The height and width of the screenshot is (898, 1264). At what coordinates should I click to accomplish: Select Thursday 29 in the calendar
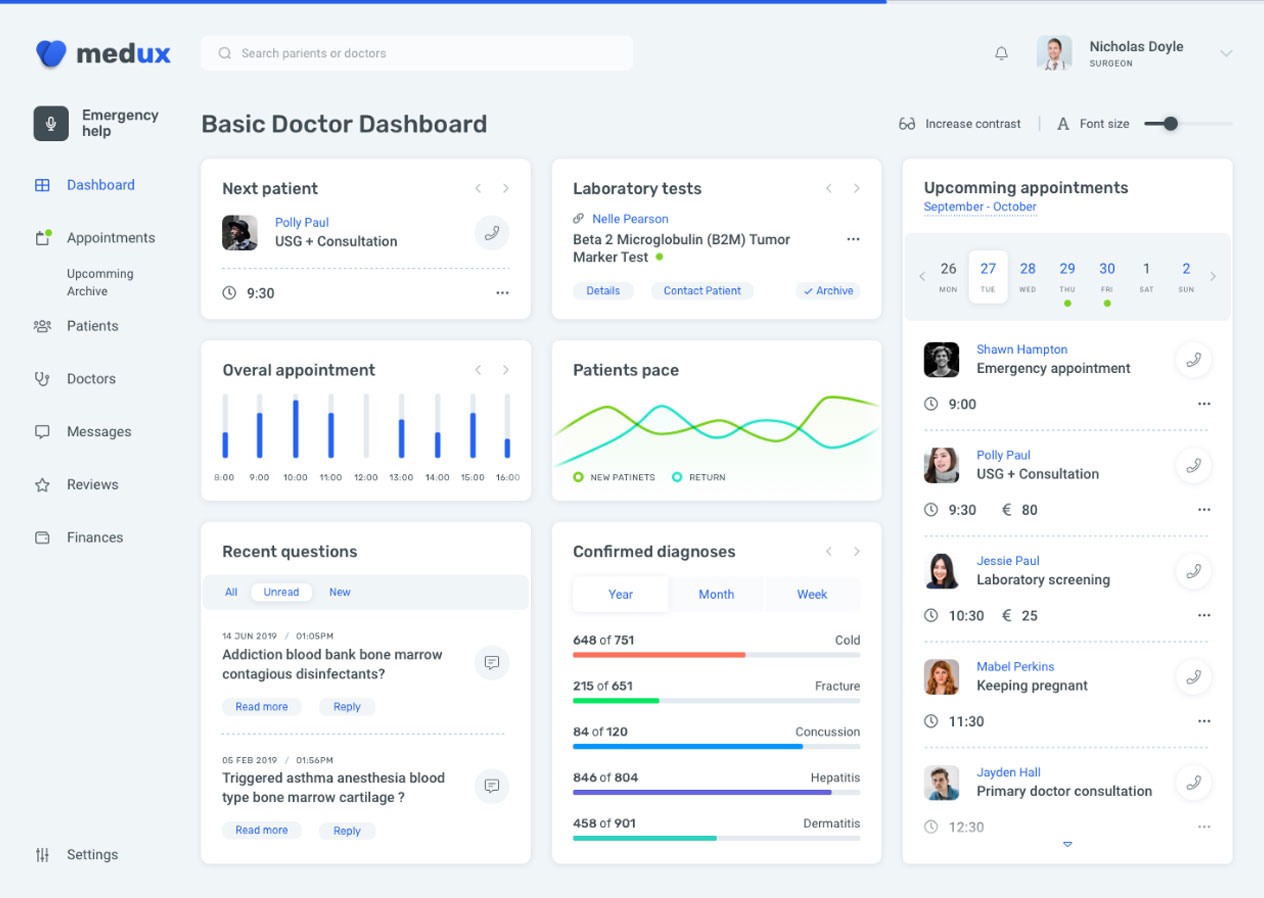[1067, 277]
